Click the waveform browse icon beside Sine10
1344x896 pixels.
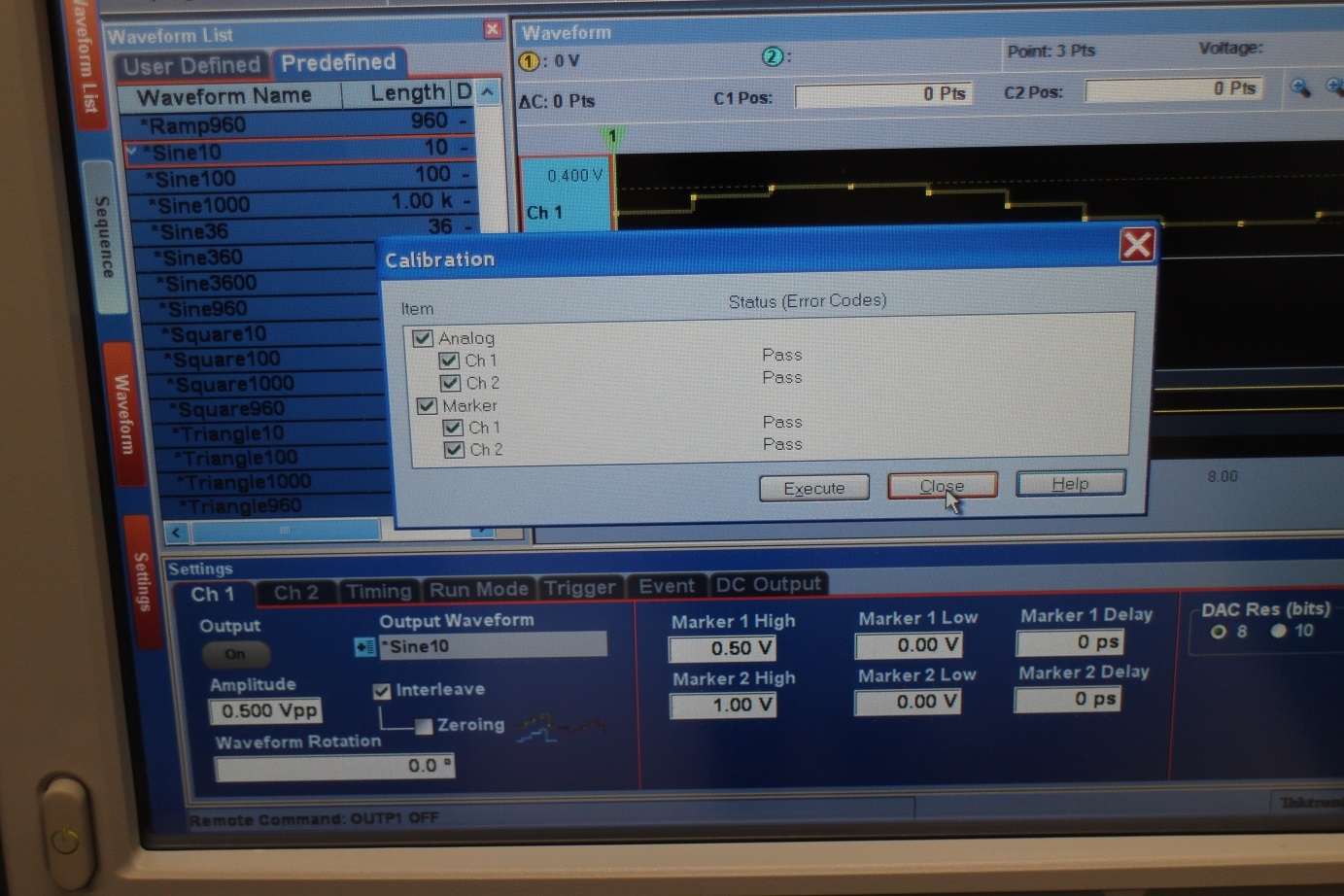[365, 646]
